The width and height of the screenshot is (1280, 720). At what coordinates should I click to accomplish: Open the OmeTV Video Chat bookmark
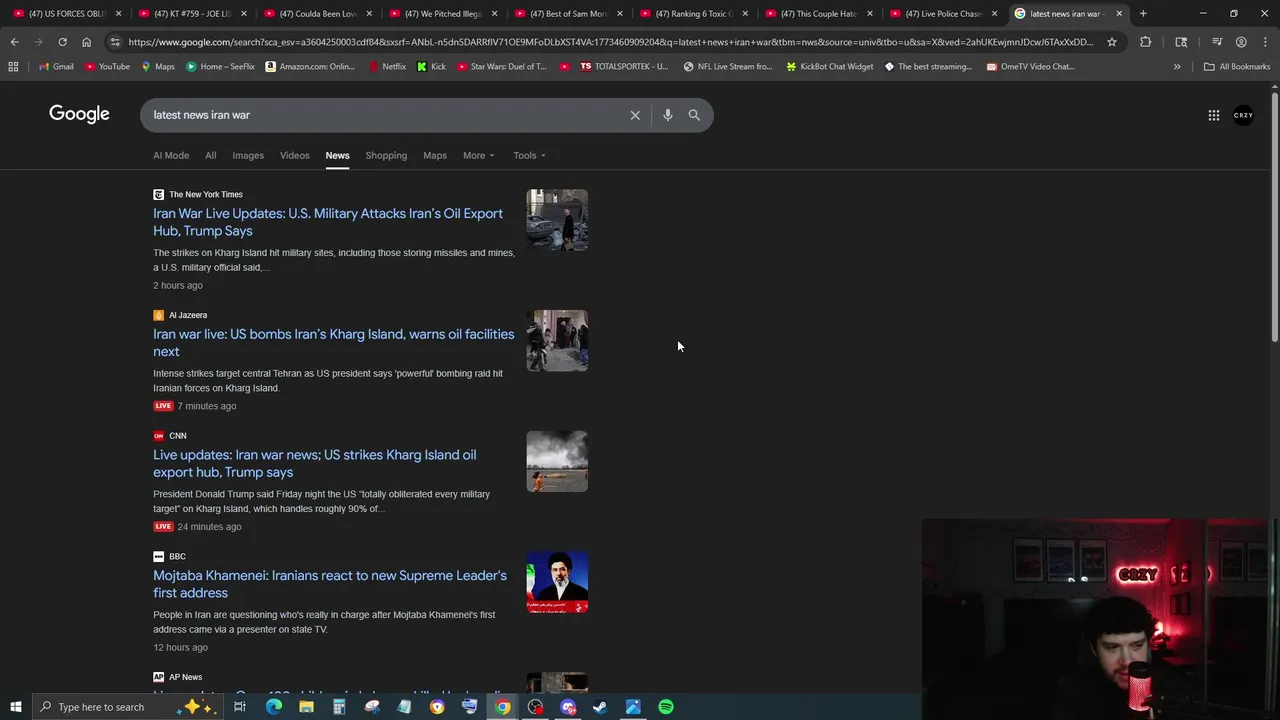1030,66
